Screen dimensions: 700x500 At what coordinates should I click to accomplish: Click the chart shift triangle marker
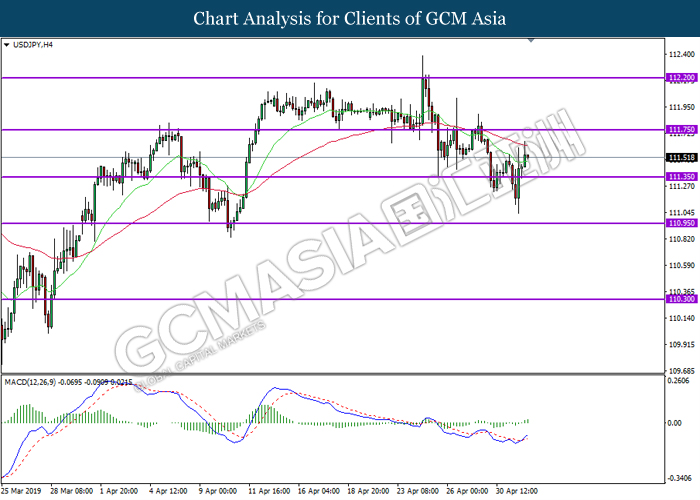(x=531, y=40)
